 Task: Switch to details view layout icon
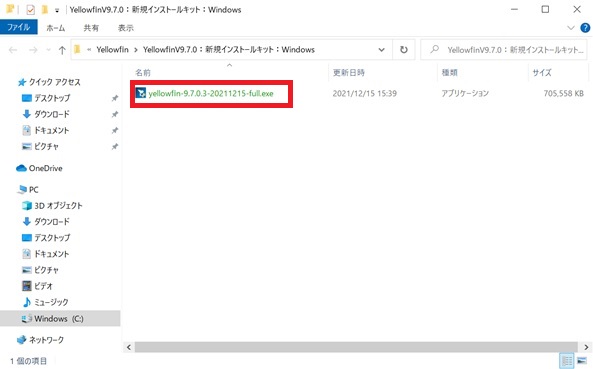[x=567, y=361]
